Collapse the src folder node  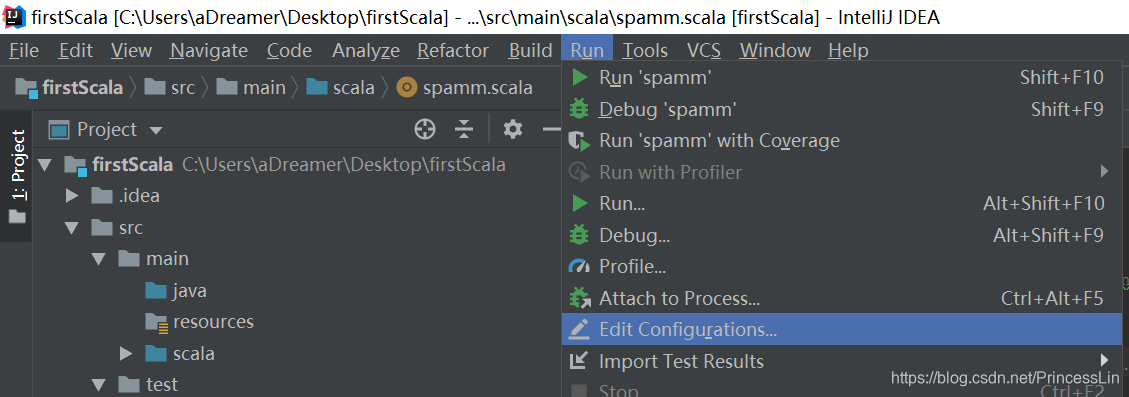point(71,228)
